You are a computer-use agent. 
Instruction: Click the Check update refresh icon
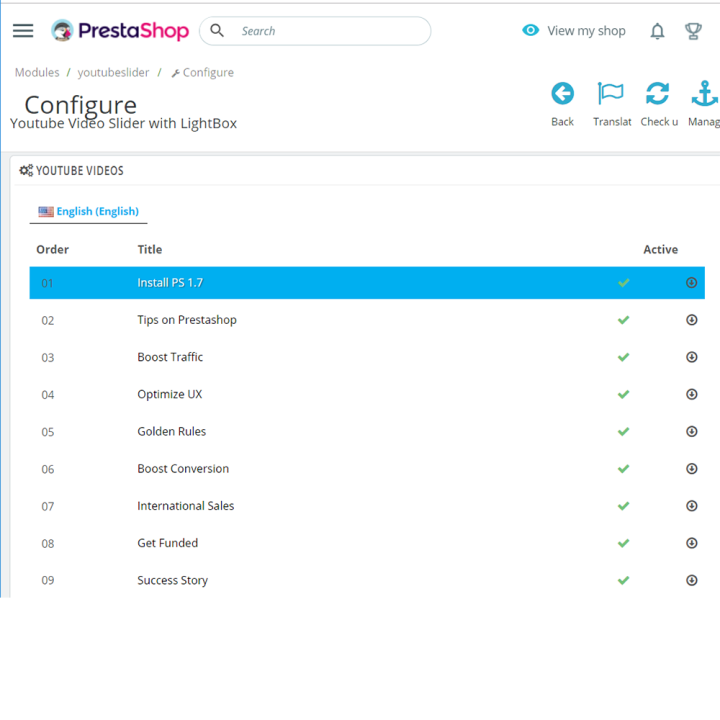(x=658, y=94)
